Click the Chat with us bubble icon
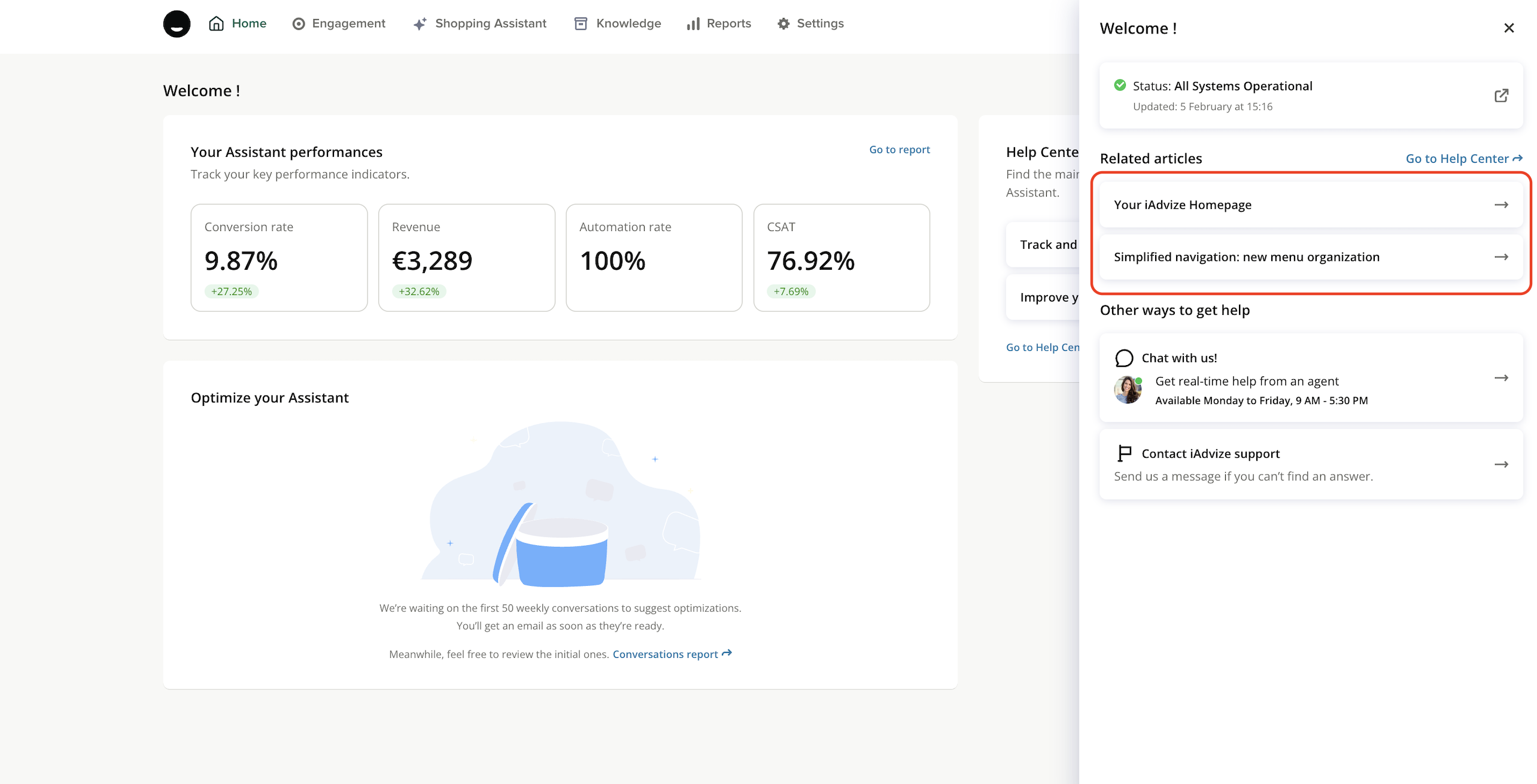Screen dimensions: 1537x784 point(1124,358)
